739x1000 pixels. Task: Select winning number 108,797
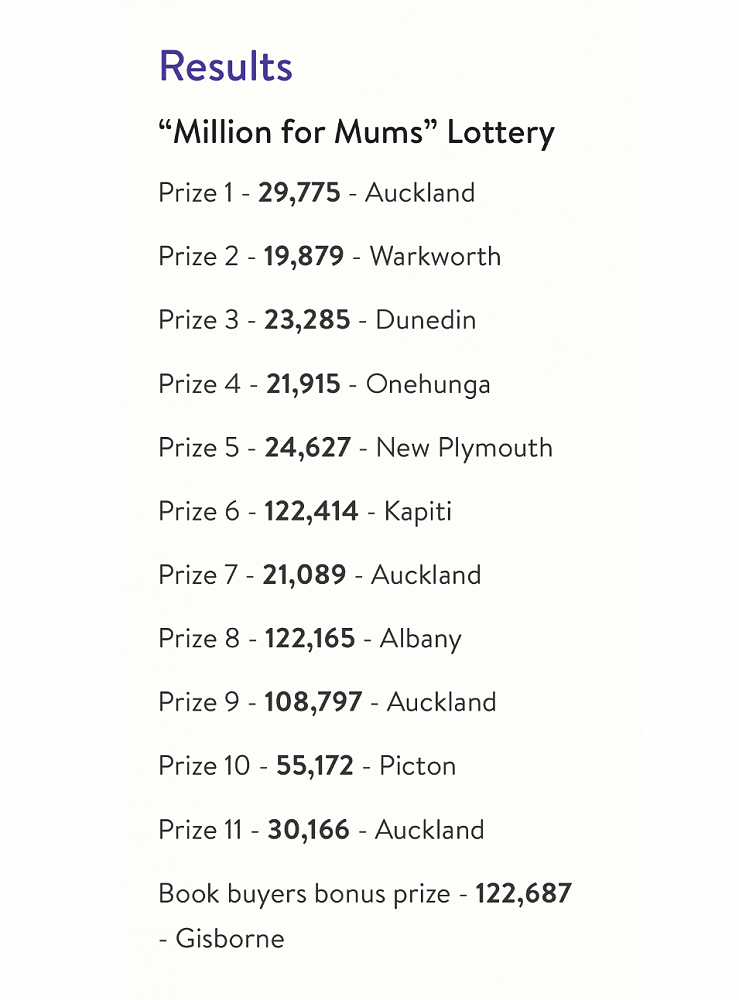coord(313,702)
